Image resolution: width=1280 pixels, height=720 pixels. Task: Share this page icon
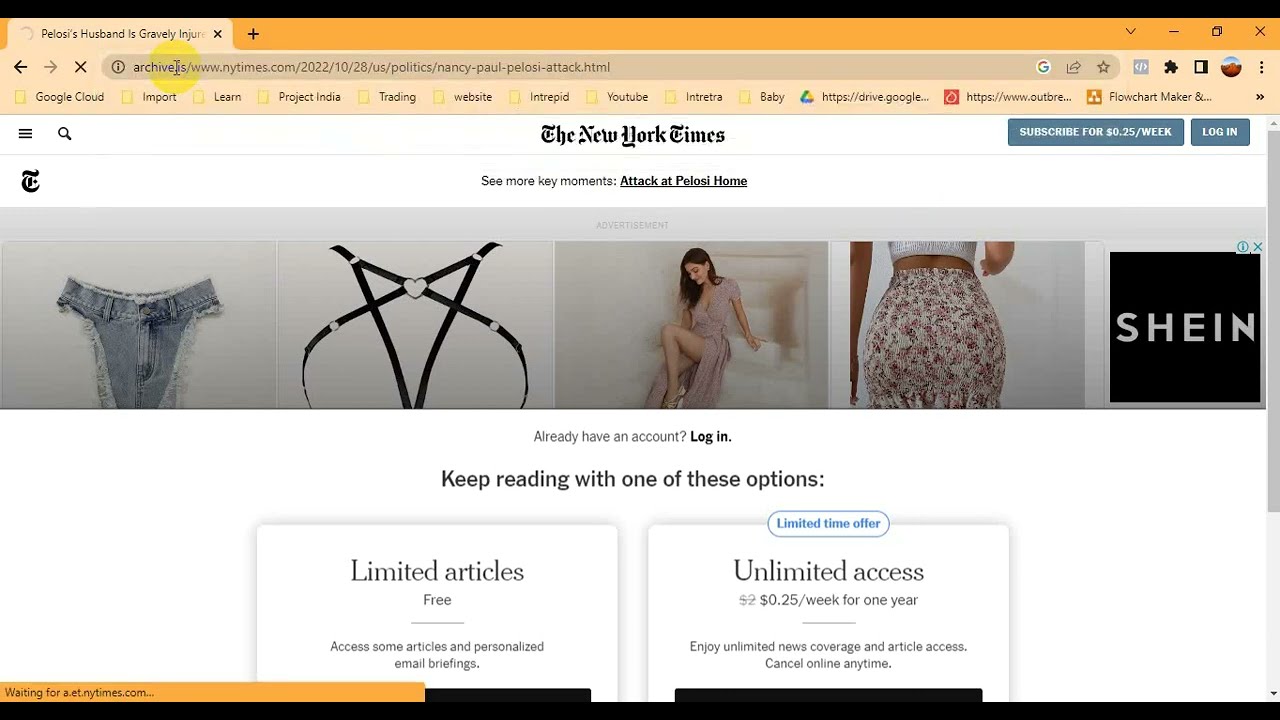click(1073, 67)
